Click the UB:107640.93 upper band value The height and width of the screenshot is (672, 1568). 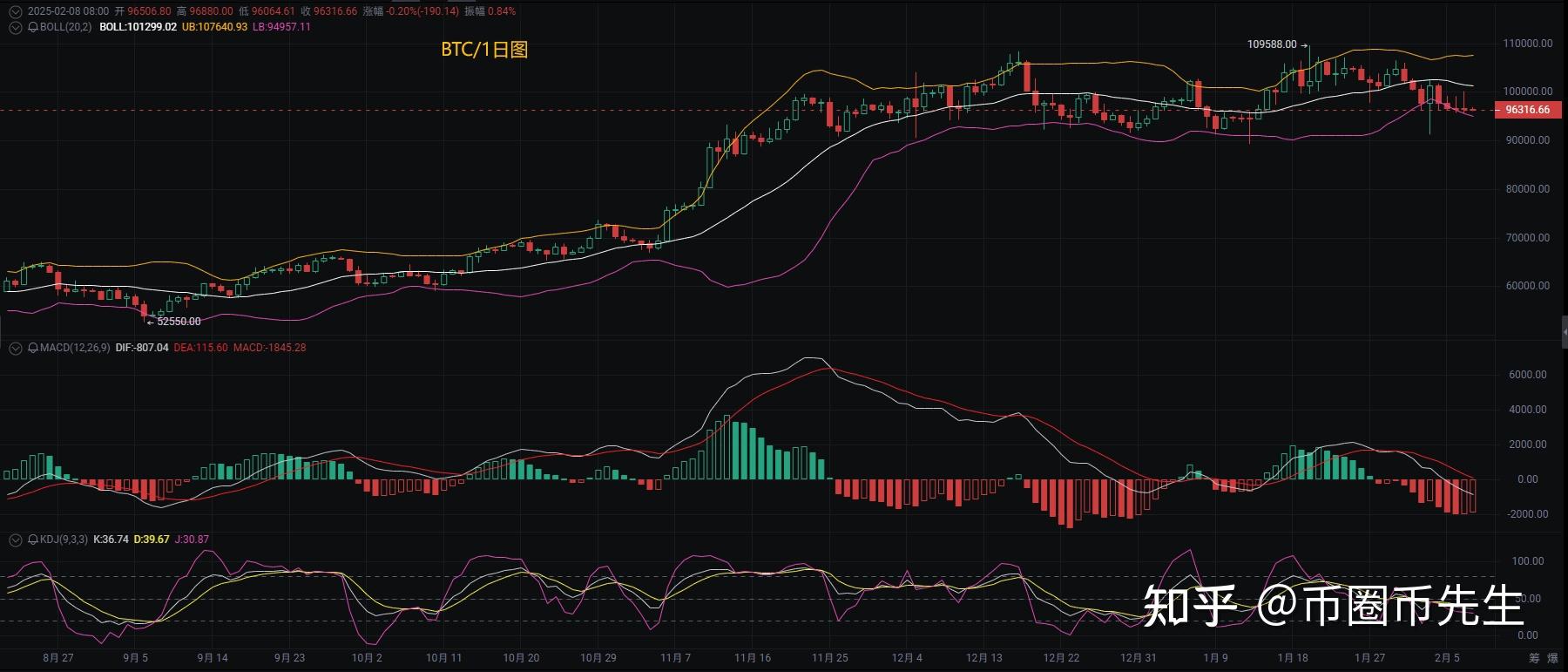(x=214, y=27)
